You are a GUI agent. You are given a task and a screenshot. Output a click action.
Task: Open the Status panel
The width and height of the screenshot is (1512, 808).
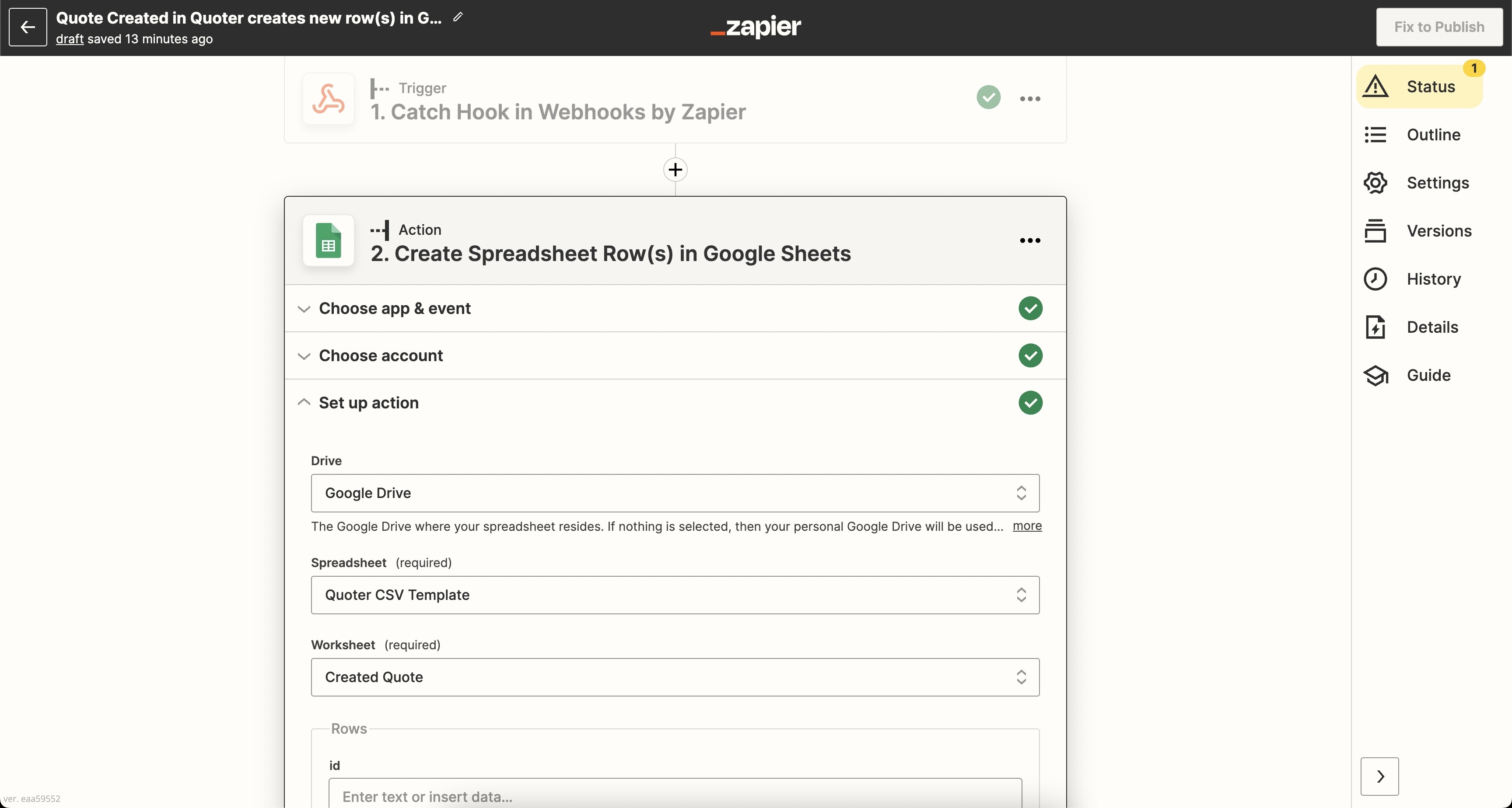coord(1419,87)
